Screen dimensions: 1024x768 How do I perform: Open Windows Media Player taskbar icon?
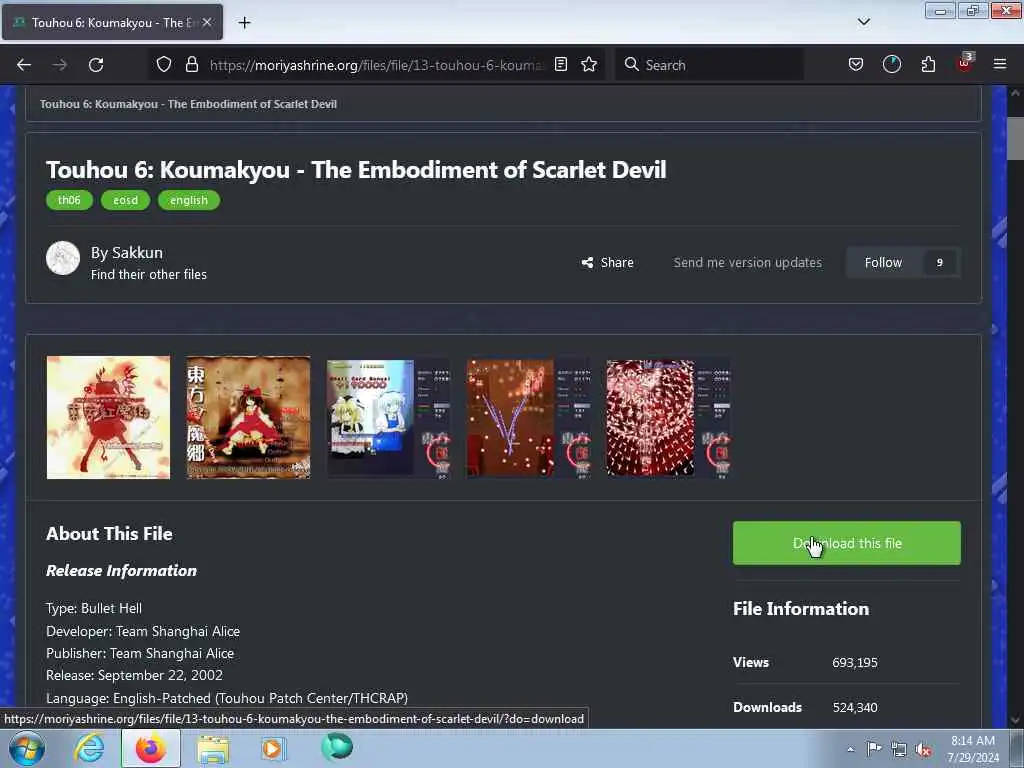pyautogui.click(x=273, y=748)
